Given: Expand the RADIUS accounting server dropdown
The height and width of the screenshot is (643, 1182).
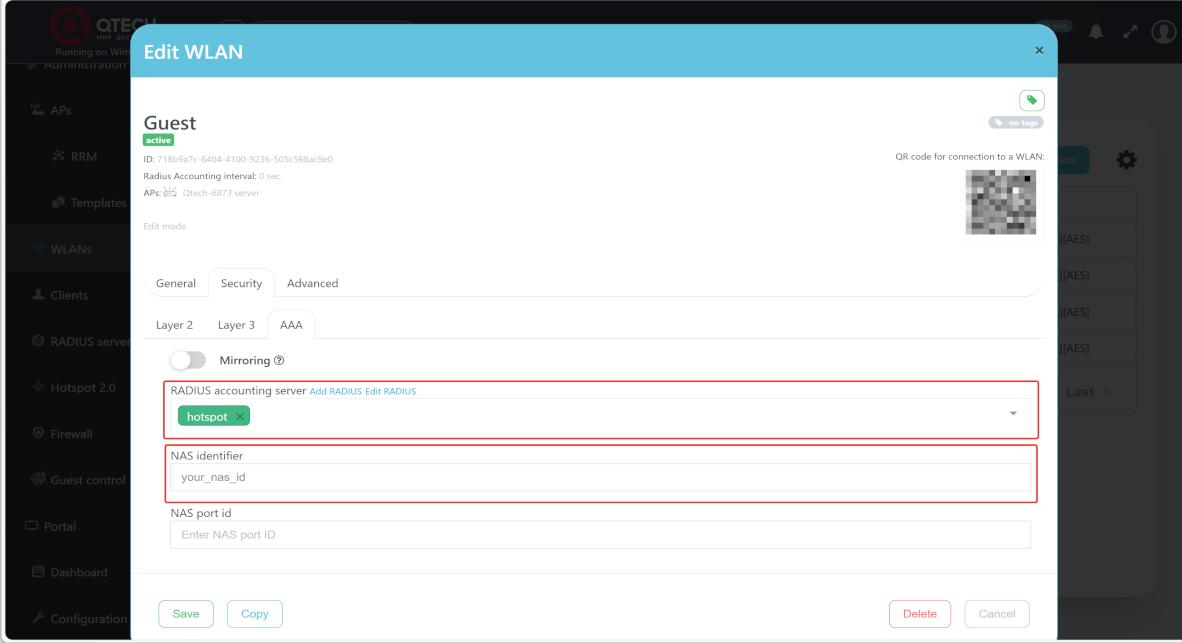Looking at the screenshot, I should (x=1012, y=414).
